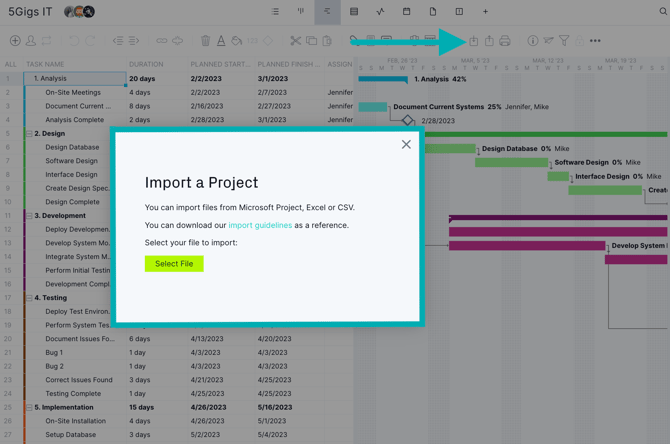The width and height of the screenshot is (670, 444).
Task: Click the 1. Analysis 42% progress bar
Action: pos(383,79)
